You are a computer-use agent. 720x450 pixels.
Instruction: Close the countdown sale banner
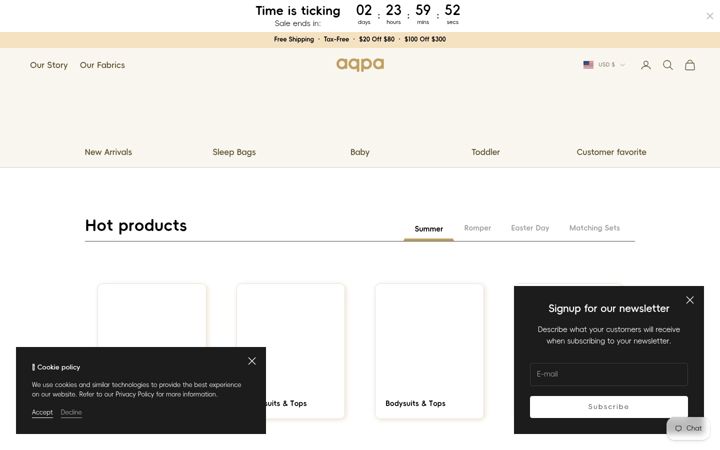point(709,16)
